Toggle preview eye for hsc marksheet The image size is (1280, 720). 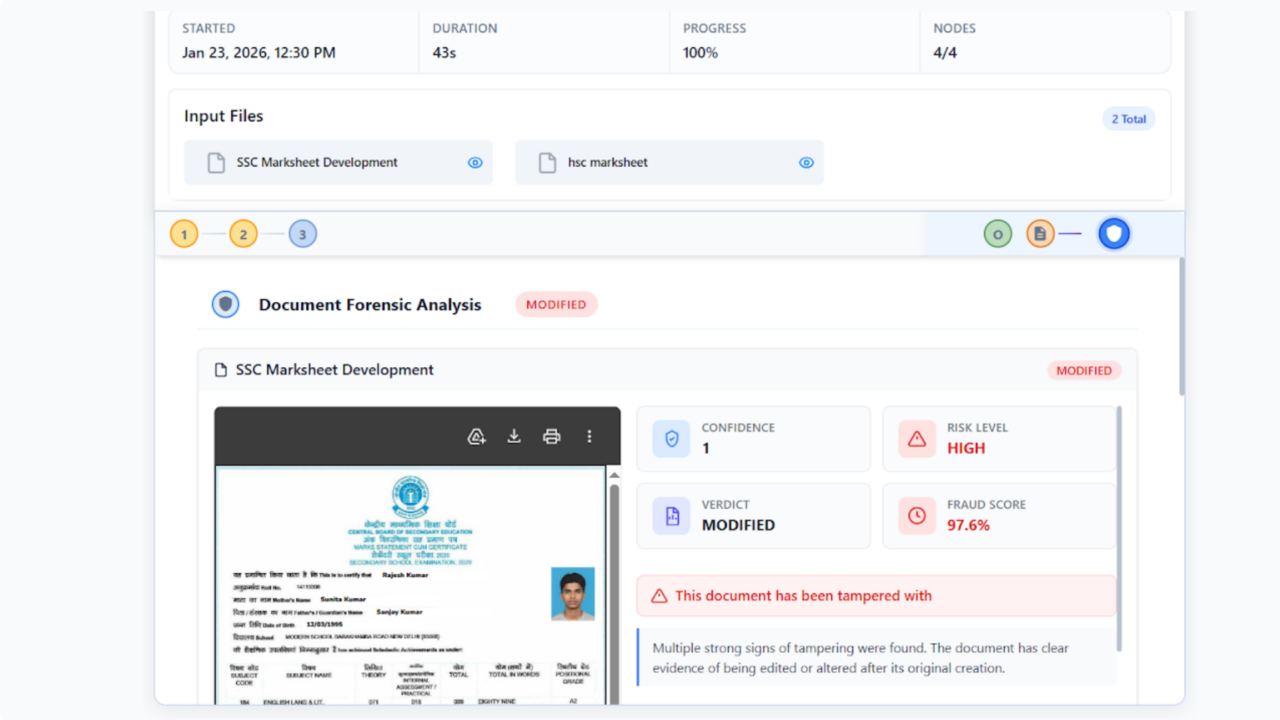point(806,162)
